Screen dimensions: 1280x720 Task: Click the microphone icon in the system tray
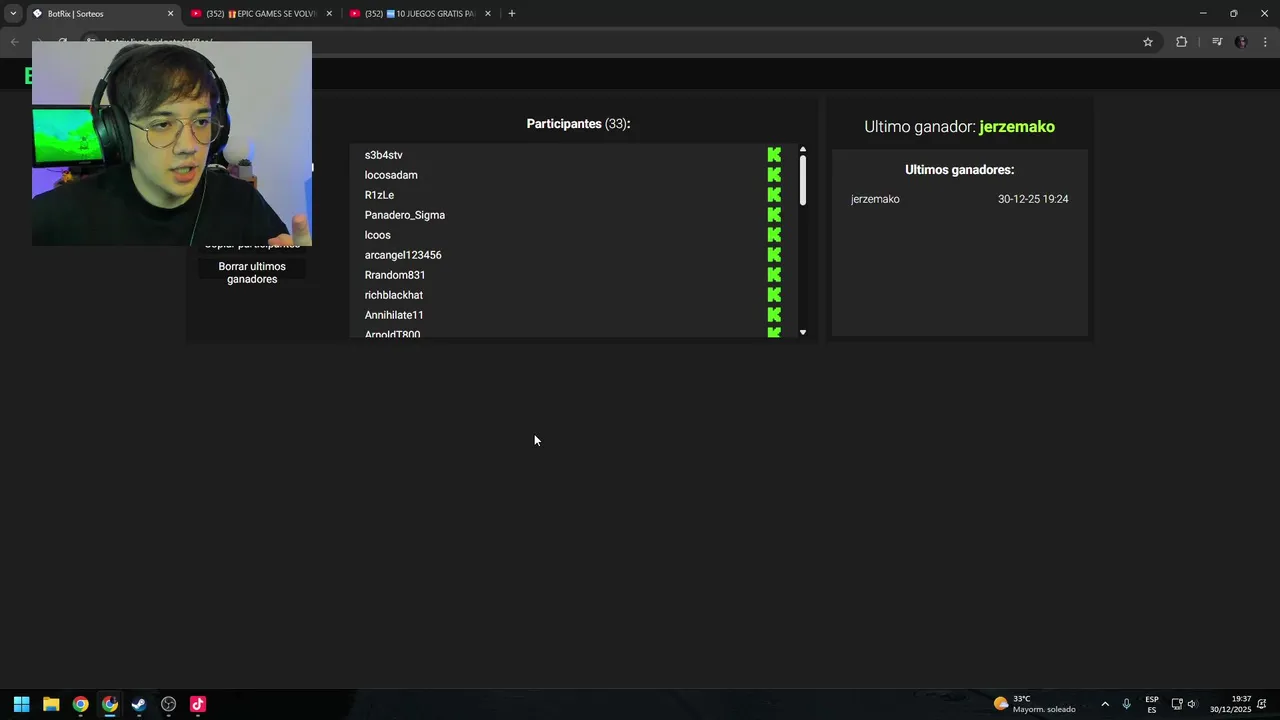[1127, 704]
